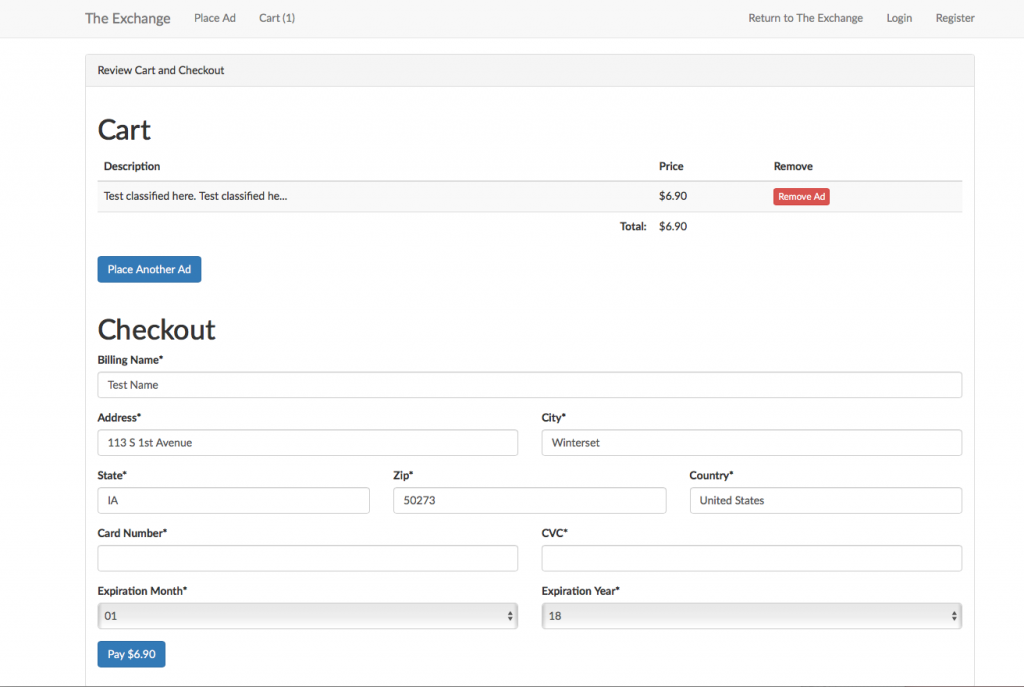Click the CVC* label
Screen dimensions: 1024x687
point(554,534)
